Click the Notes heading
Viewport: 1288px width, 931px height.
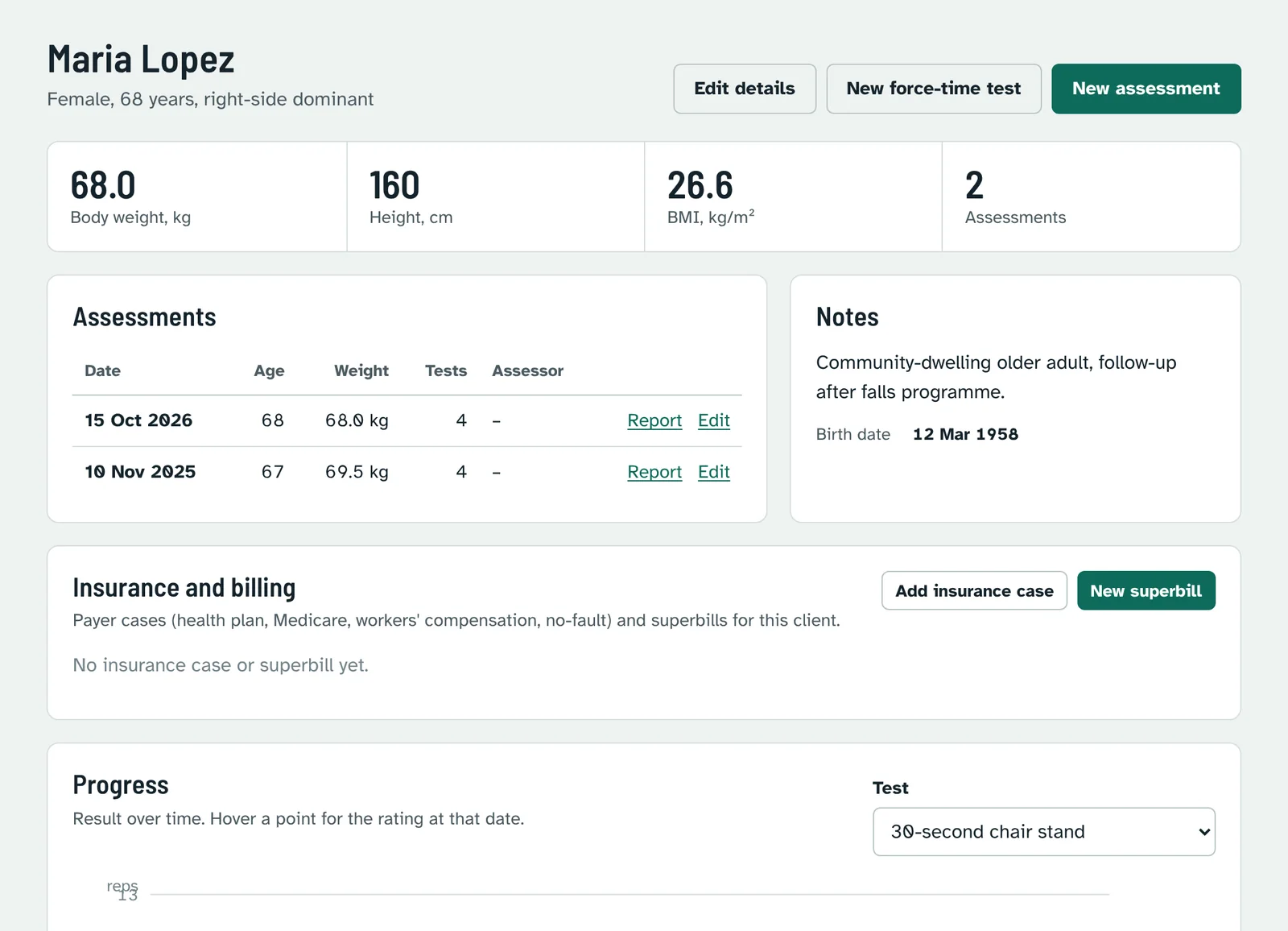coord(848,317)
